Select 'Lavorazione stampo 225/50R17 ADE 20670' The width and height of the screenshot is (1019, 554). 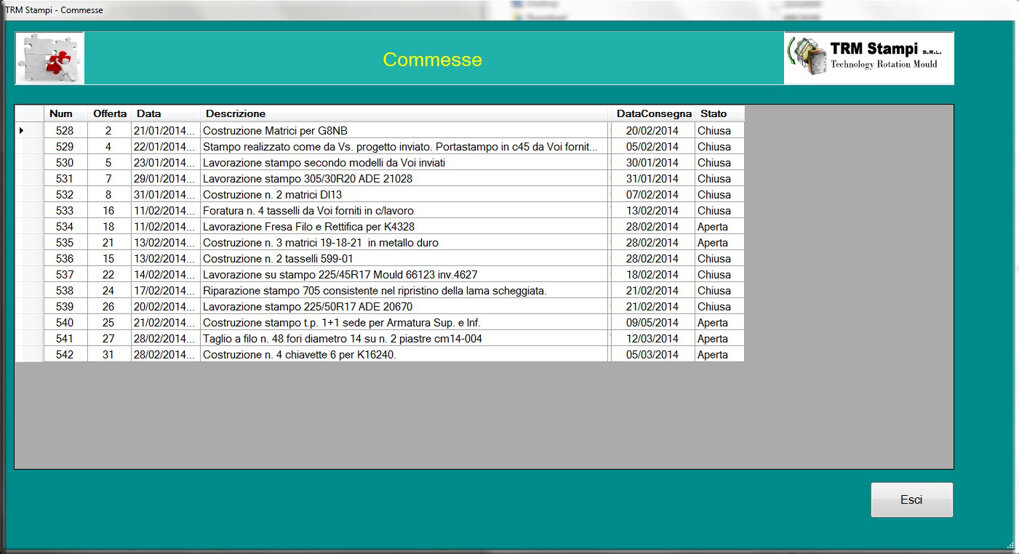pos(406,306)
